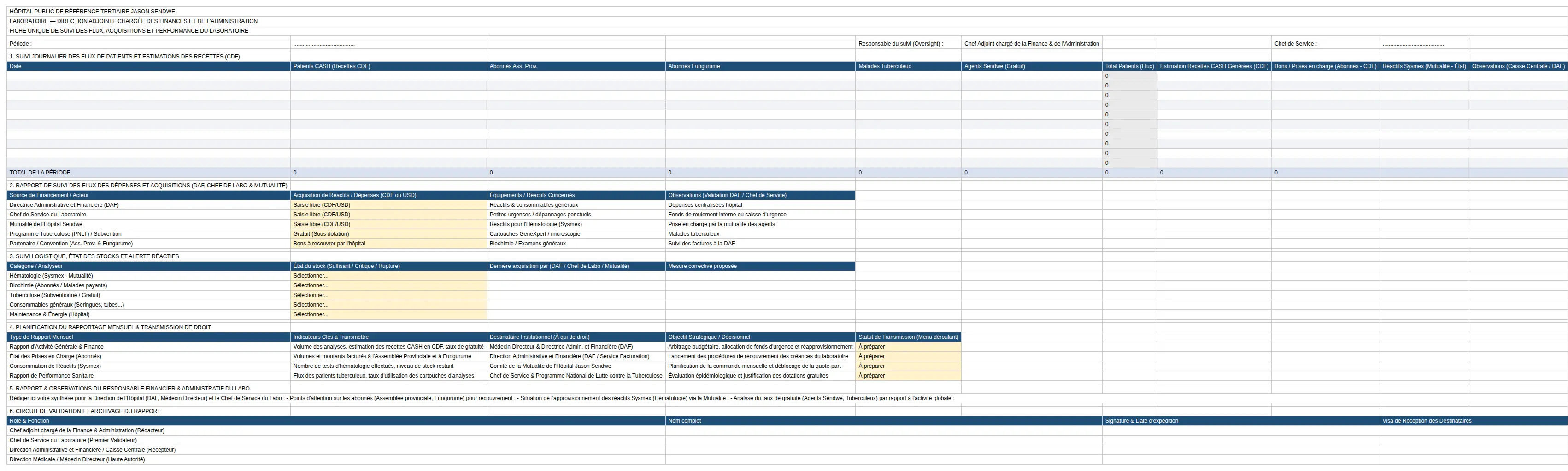
Task: Select Direction Médicale / Médecin Directeur role cell
Action: coord(336,460)
